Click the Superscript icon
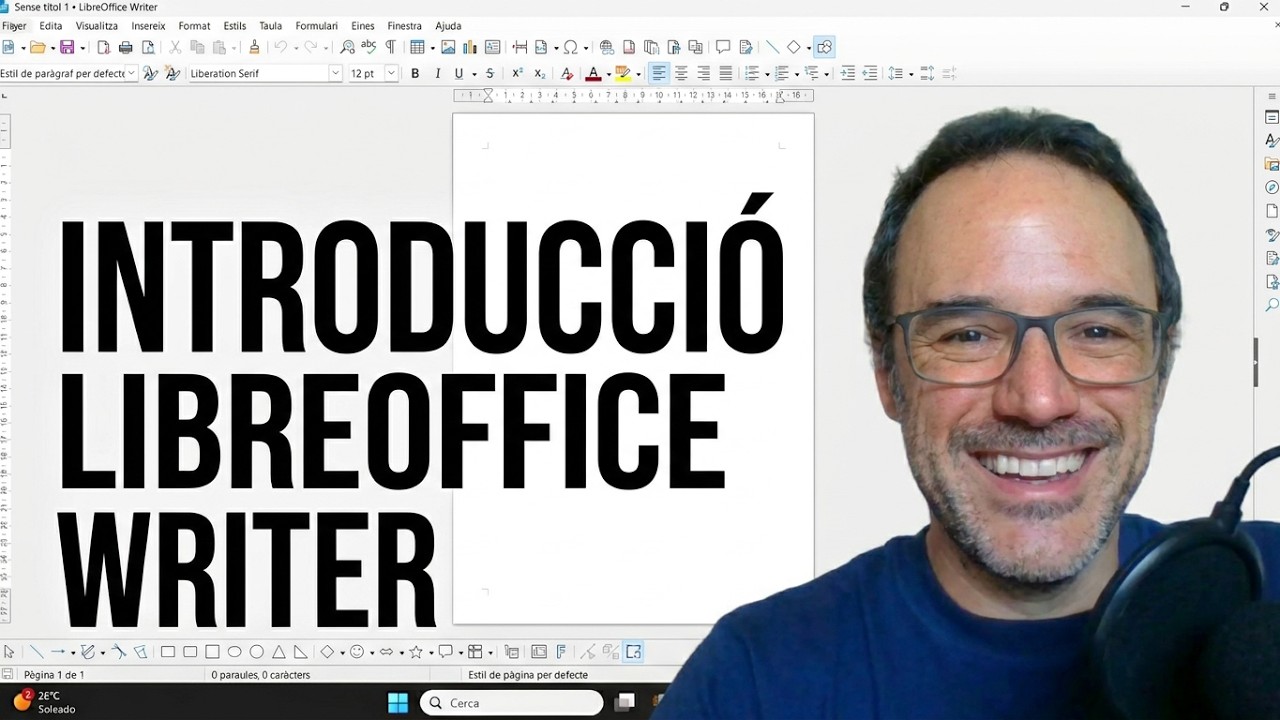 (x=517, y=73)
